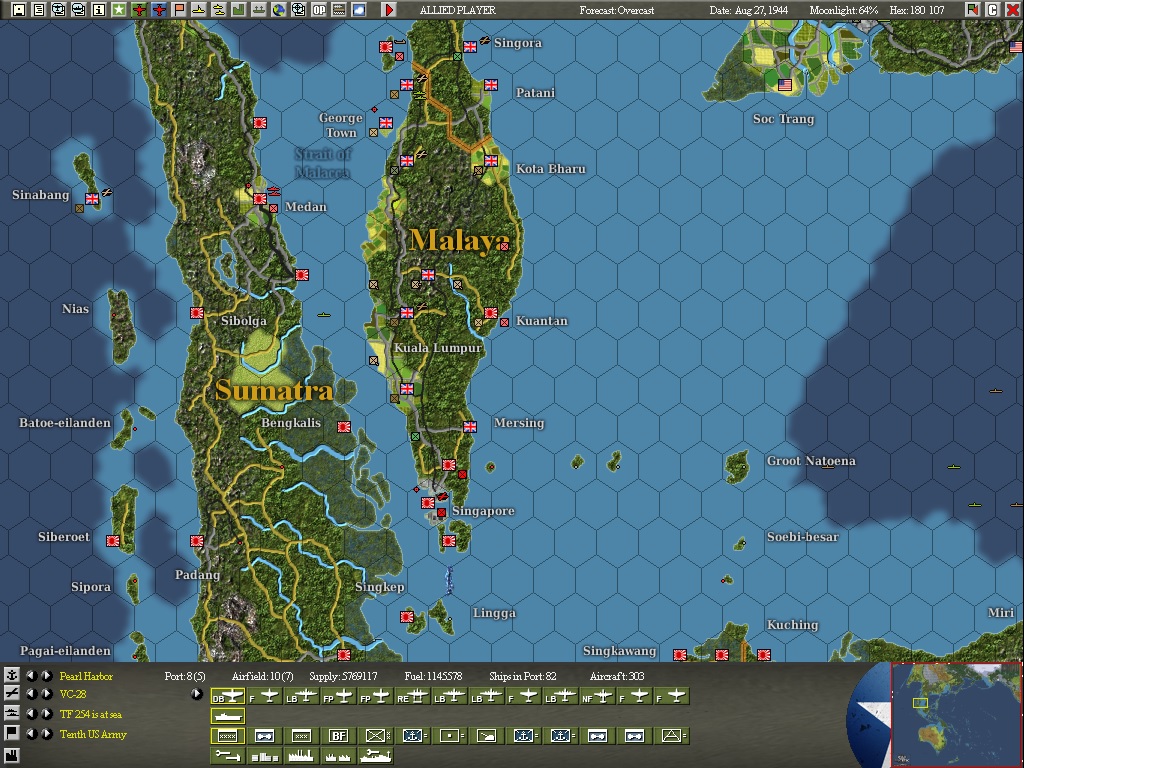Select the red plane on blue background icon

pos(159,10)
